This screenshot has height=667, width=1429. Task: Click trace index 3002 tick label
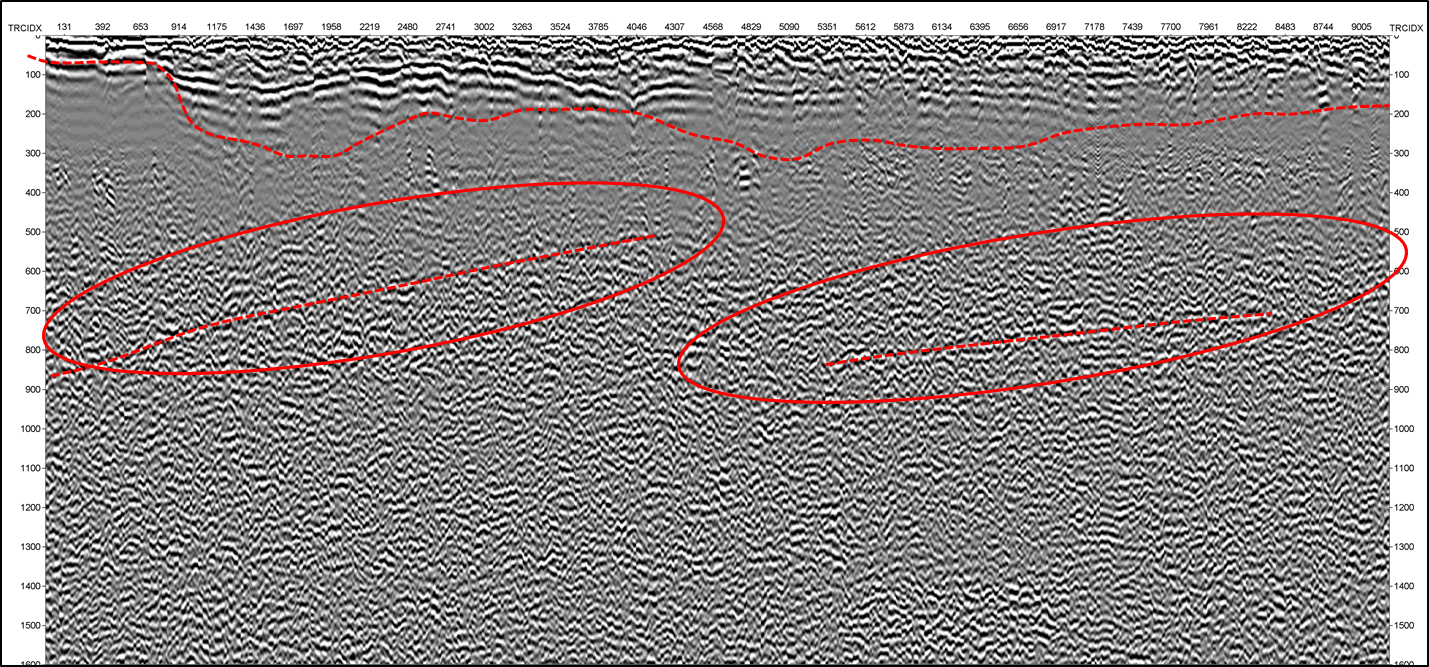pos(483,27)
